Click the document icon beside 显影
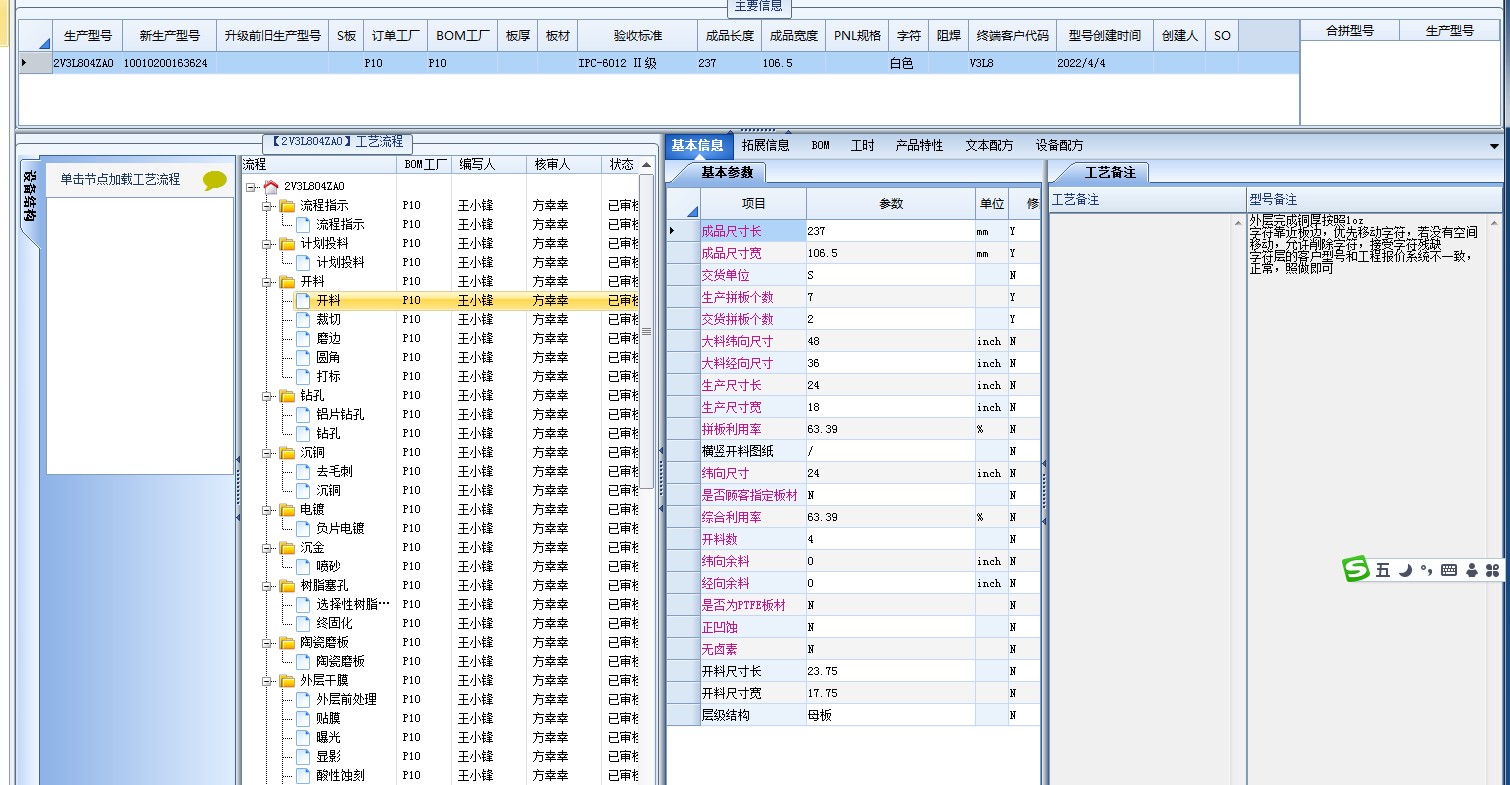The width and height of the screenshot is (1510, 785). [303, 756]
